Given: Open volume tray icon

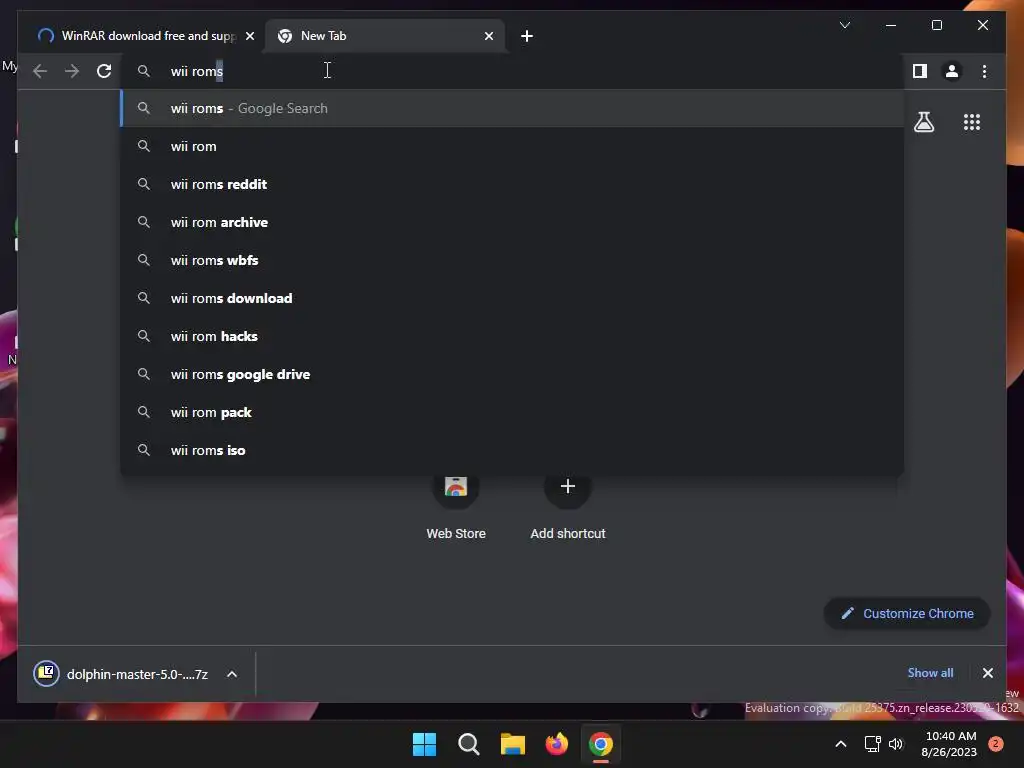Looking at the screenshot, I should 896,744.
